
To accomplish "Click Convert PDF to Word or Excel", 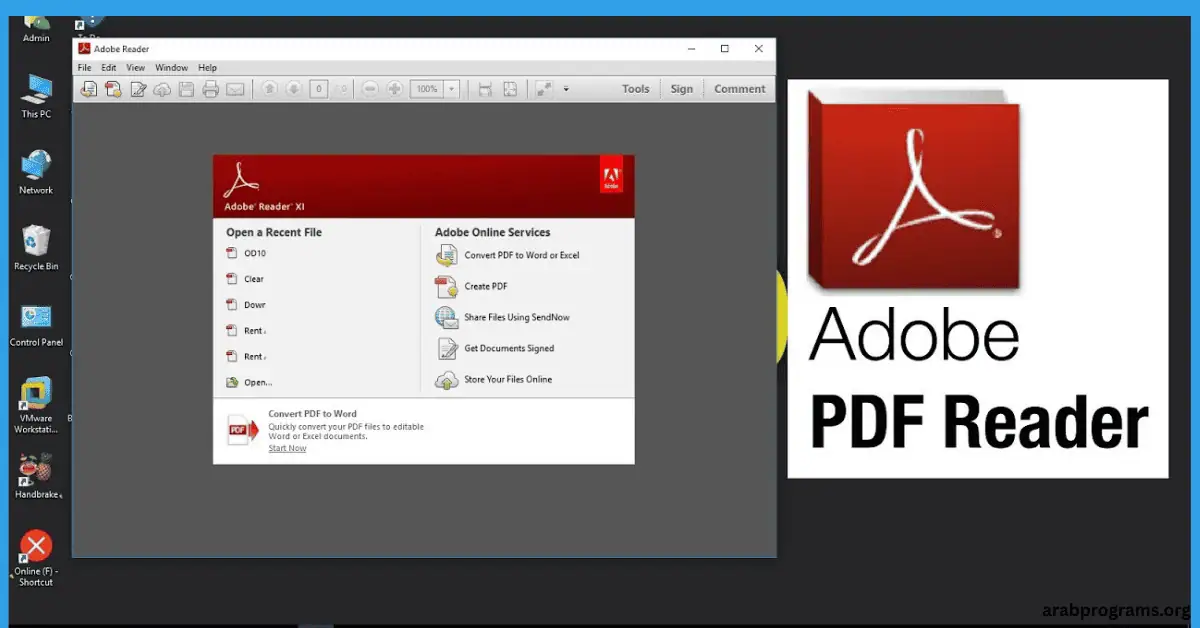I will [x=522, y=255].
